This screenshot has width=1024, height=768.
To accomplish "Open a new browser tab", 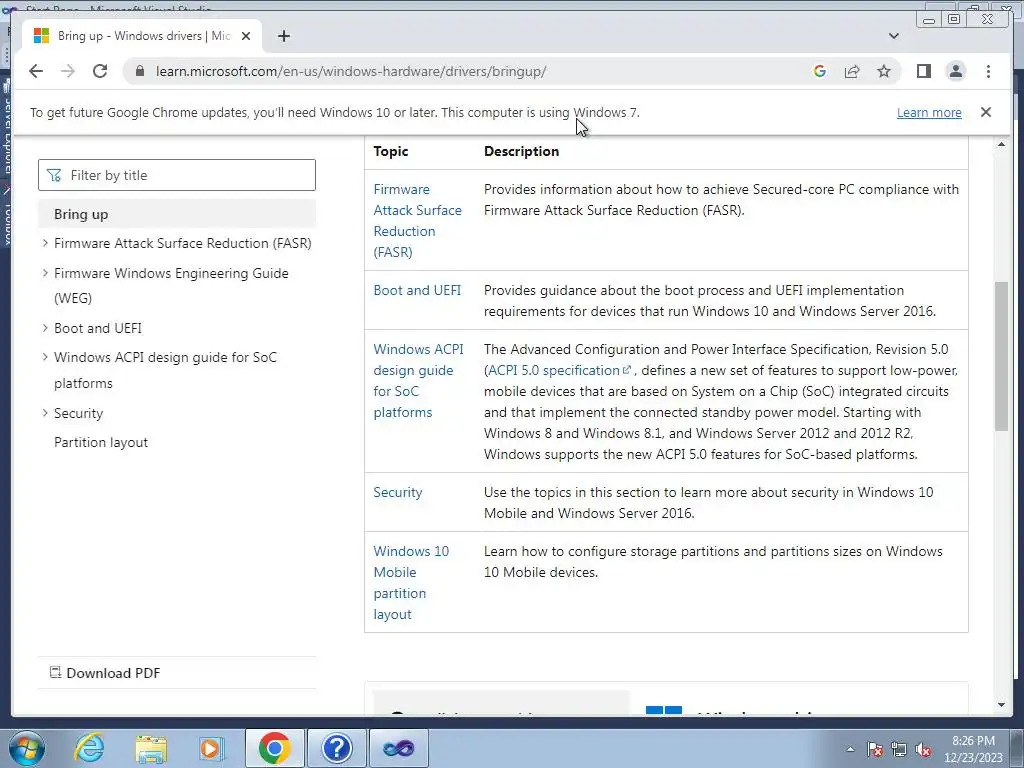I will pyautogui.click(x=283, y=36).
